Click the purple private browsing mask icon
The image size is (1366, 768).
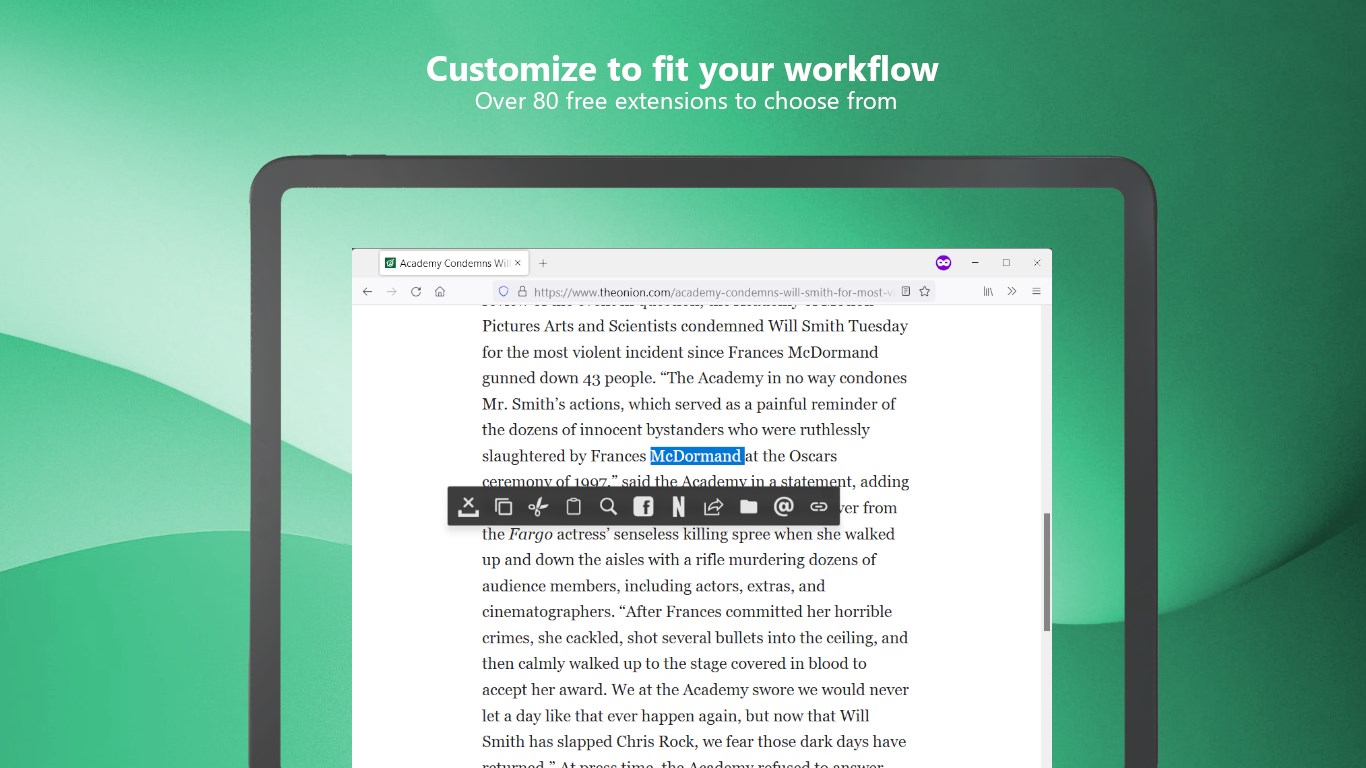[x=943, y=263]
